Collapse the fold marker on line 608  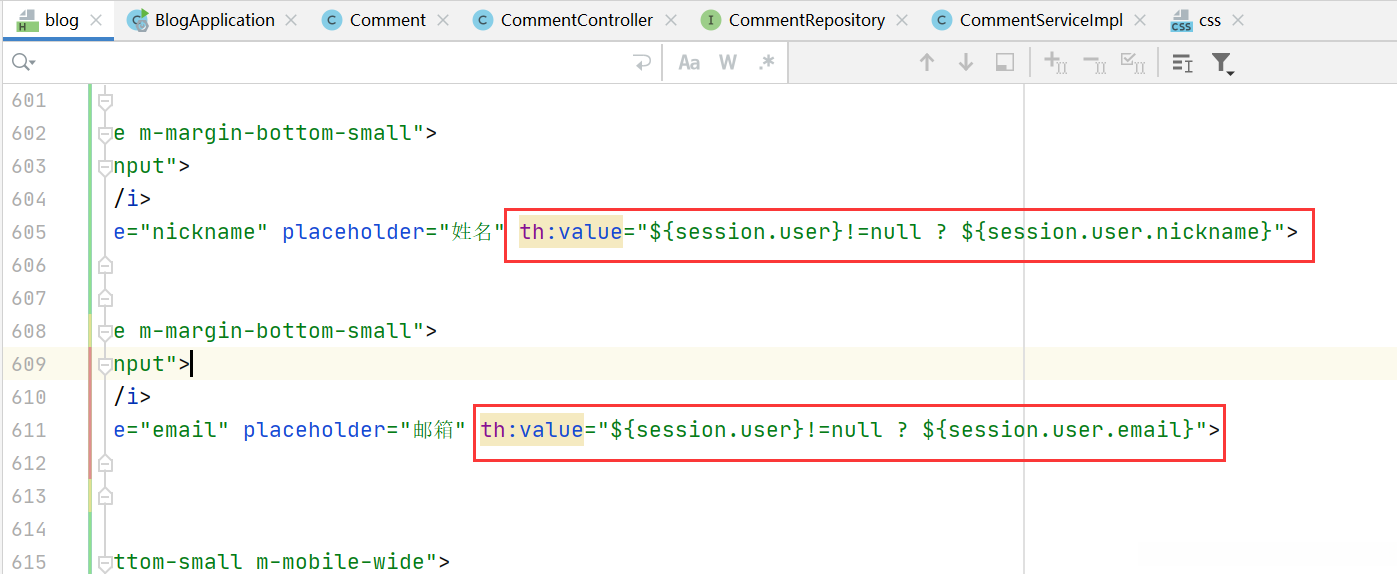pos(105,332)
